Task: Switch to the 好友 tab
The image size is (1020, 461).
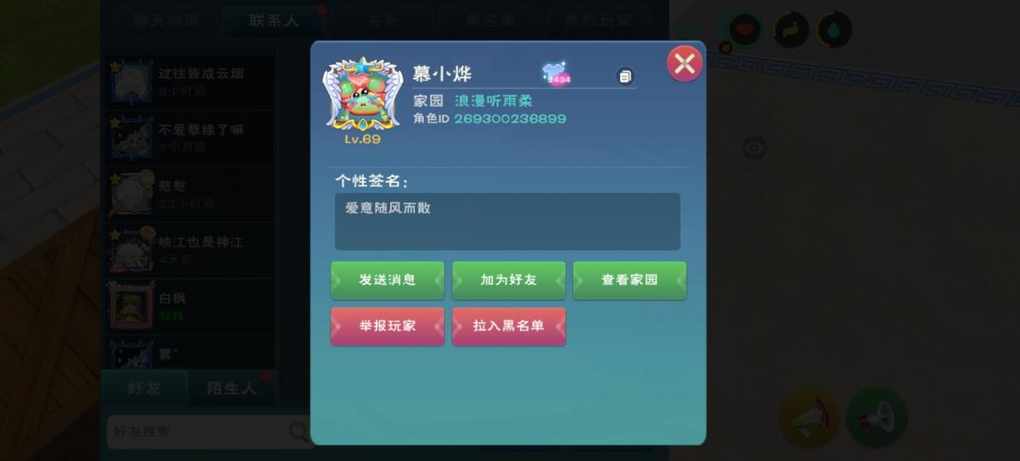Action: click(x=144, y=389)
